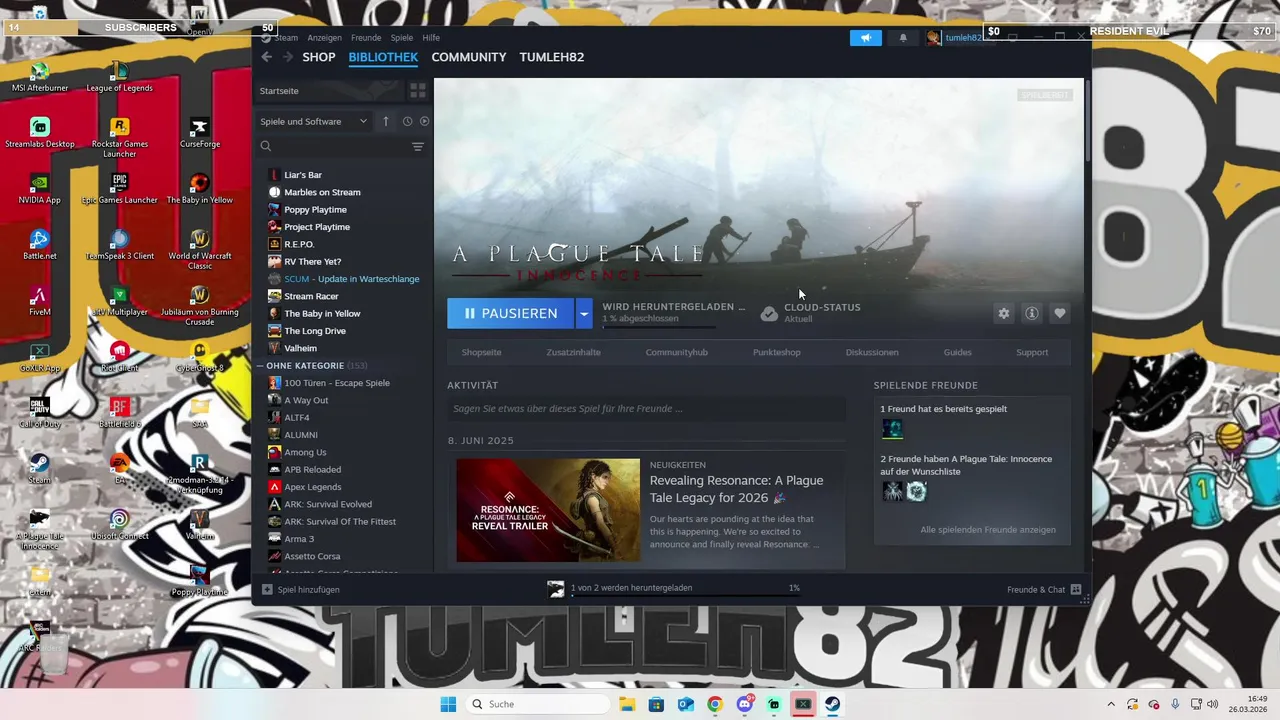Screen dimensions: 1280x720
Task: Open the Anzeigen menu
Action: [324, 38]
